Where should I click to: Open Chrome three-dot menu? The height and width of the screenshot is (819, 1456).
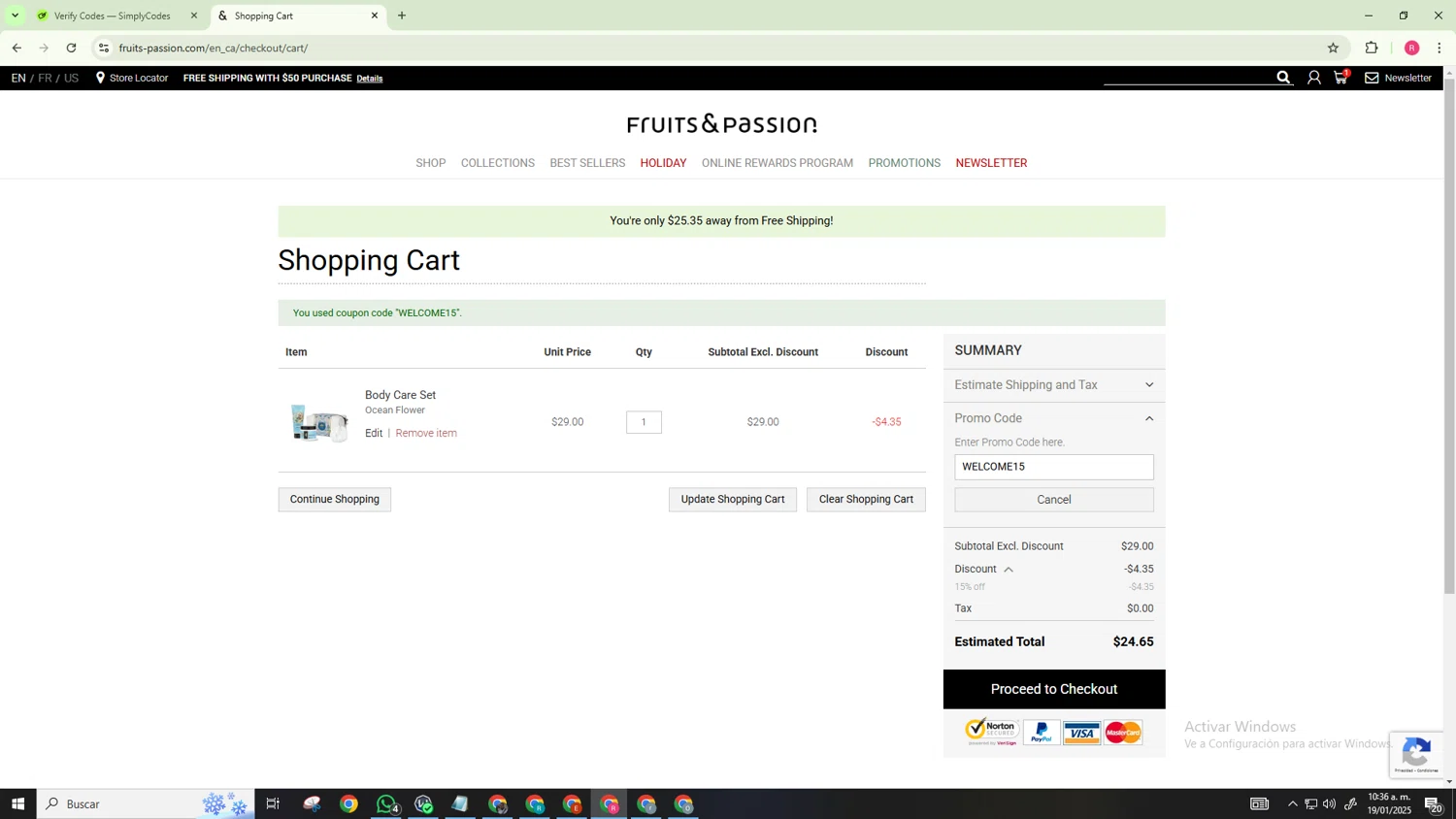(1439, 48)
